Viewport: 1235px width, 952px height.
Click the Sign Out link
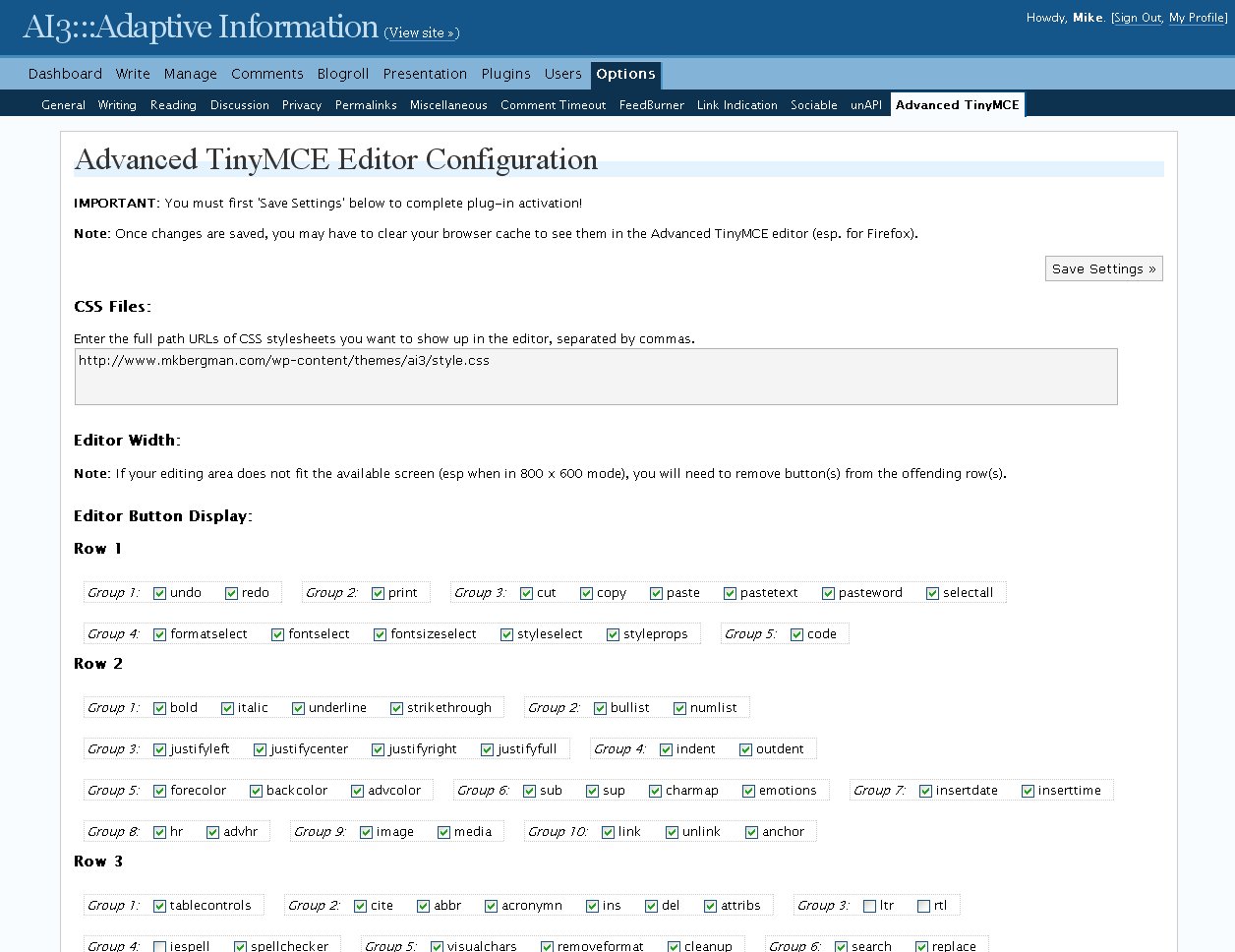click(x=1138, y=18)
